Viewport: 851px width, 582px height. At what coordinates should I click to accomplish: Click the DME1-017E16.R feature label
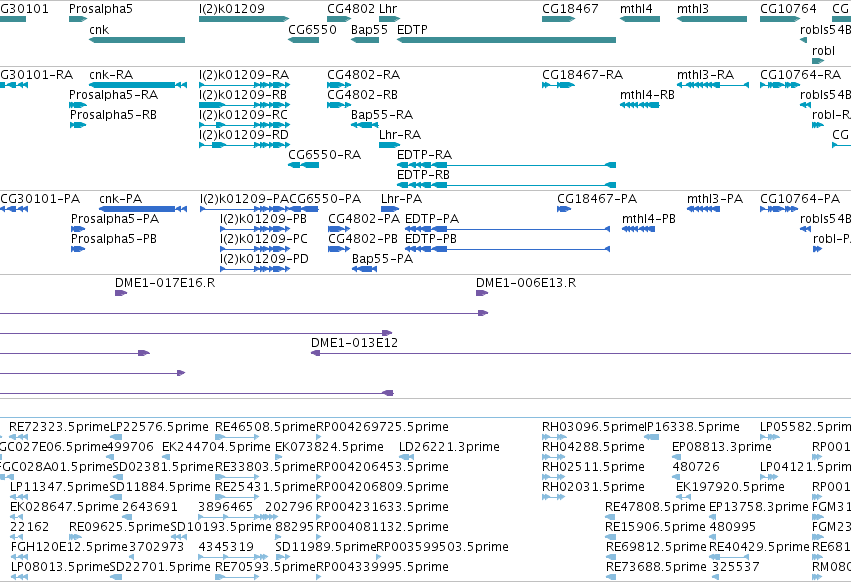coord(165,283)
